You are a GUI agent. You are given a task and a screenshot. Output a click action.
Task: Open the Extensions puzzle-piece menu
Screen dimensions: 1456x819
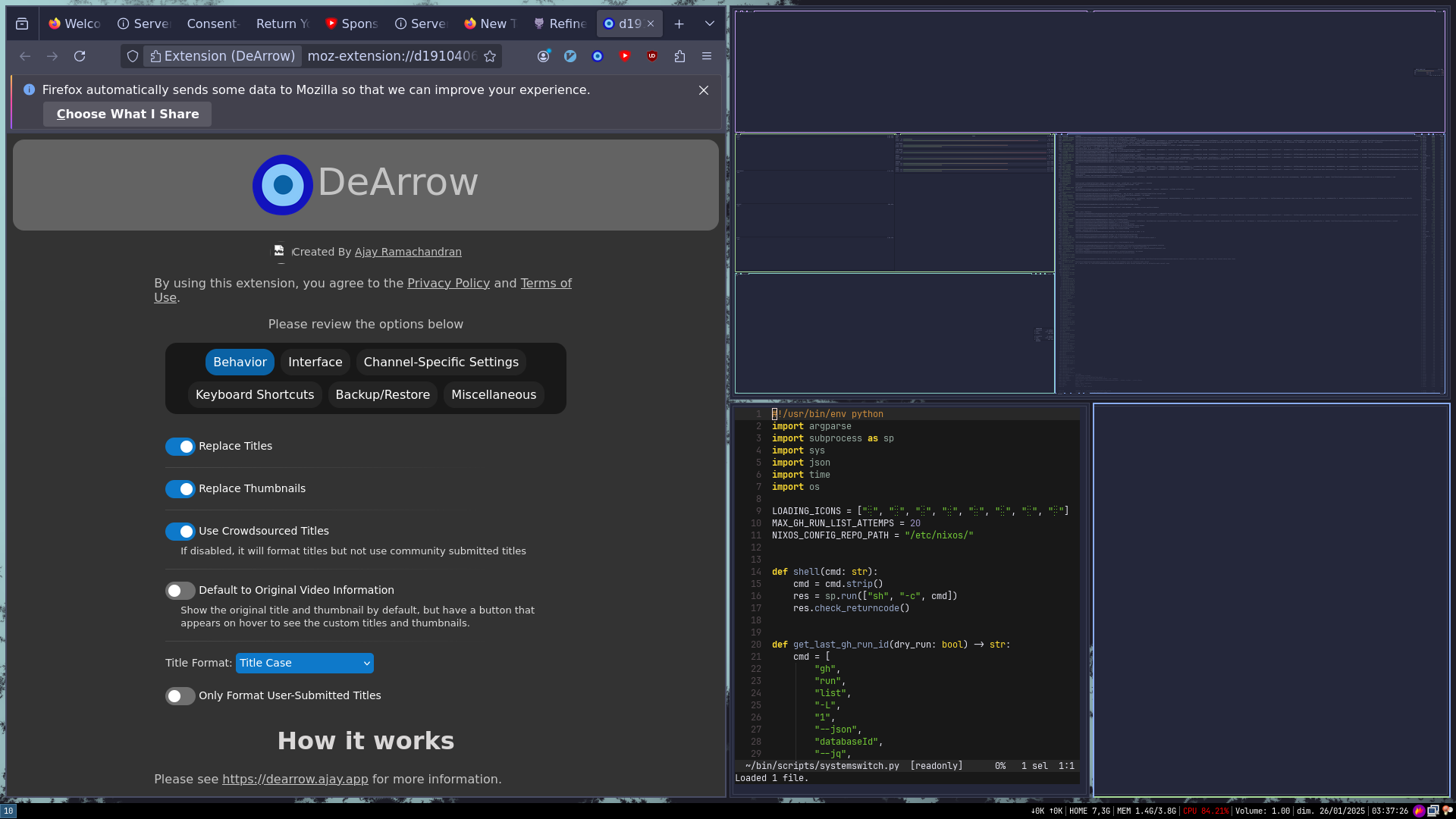(x=679, y=56)
